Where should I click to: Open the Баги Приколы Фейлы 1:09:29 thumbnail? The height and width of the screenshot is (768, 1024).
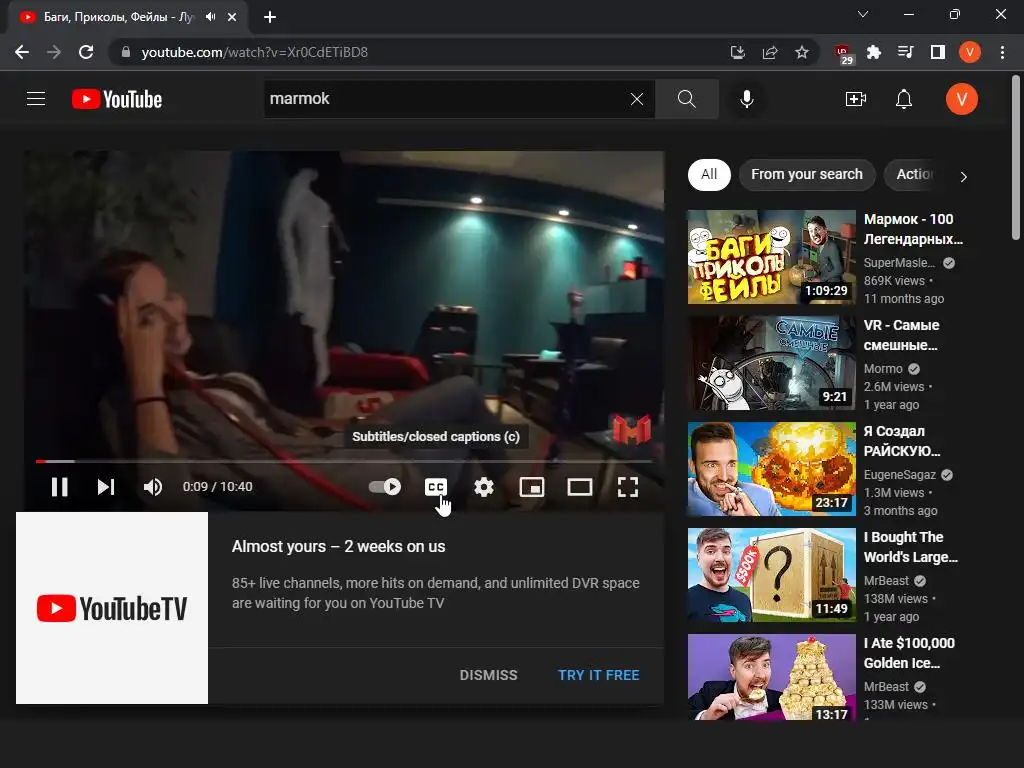[x=771, y=257]
